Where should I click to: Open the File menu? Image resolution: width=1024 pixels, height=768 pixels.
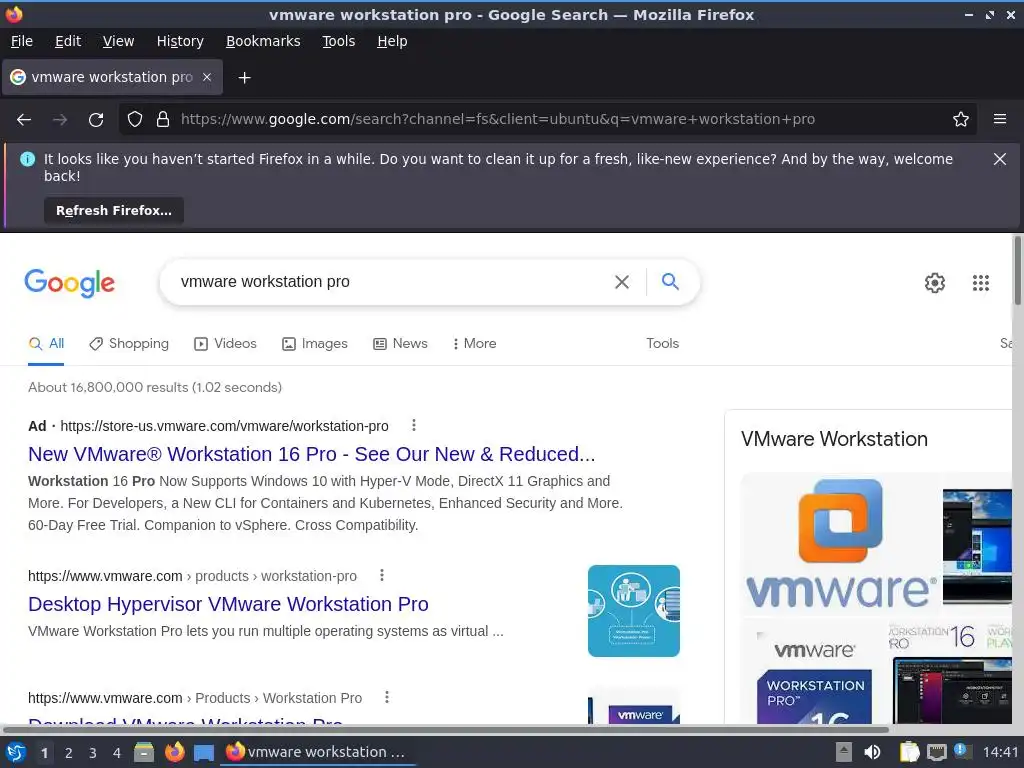tap(22, 41)
